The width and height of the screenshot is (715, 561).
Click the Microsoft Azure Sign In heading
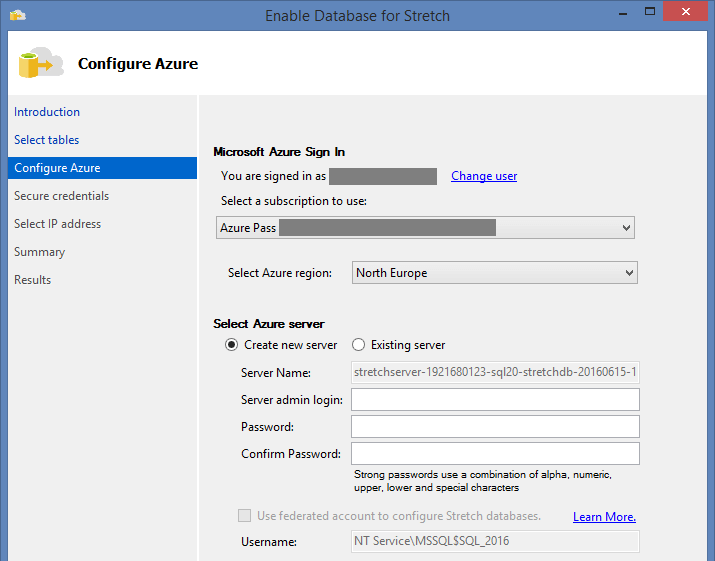pos(279,152)
